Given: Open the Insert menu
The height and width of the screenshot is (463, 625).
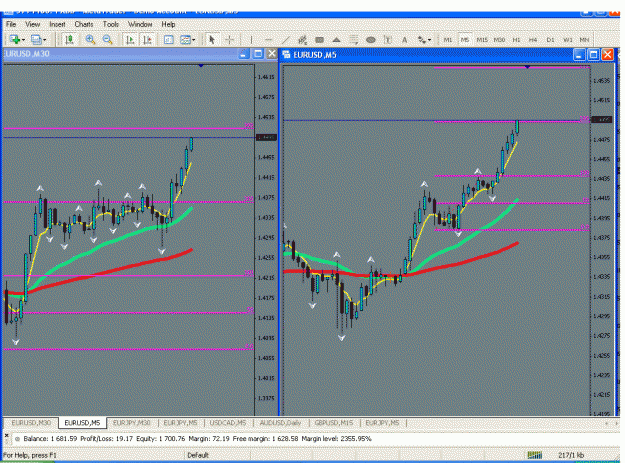Looking at the screenshot, I should [57, 24].
